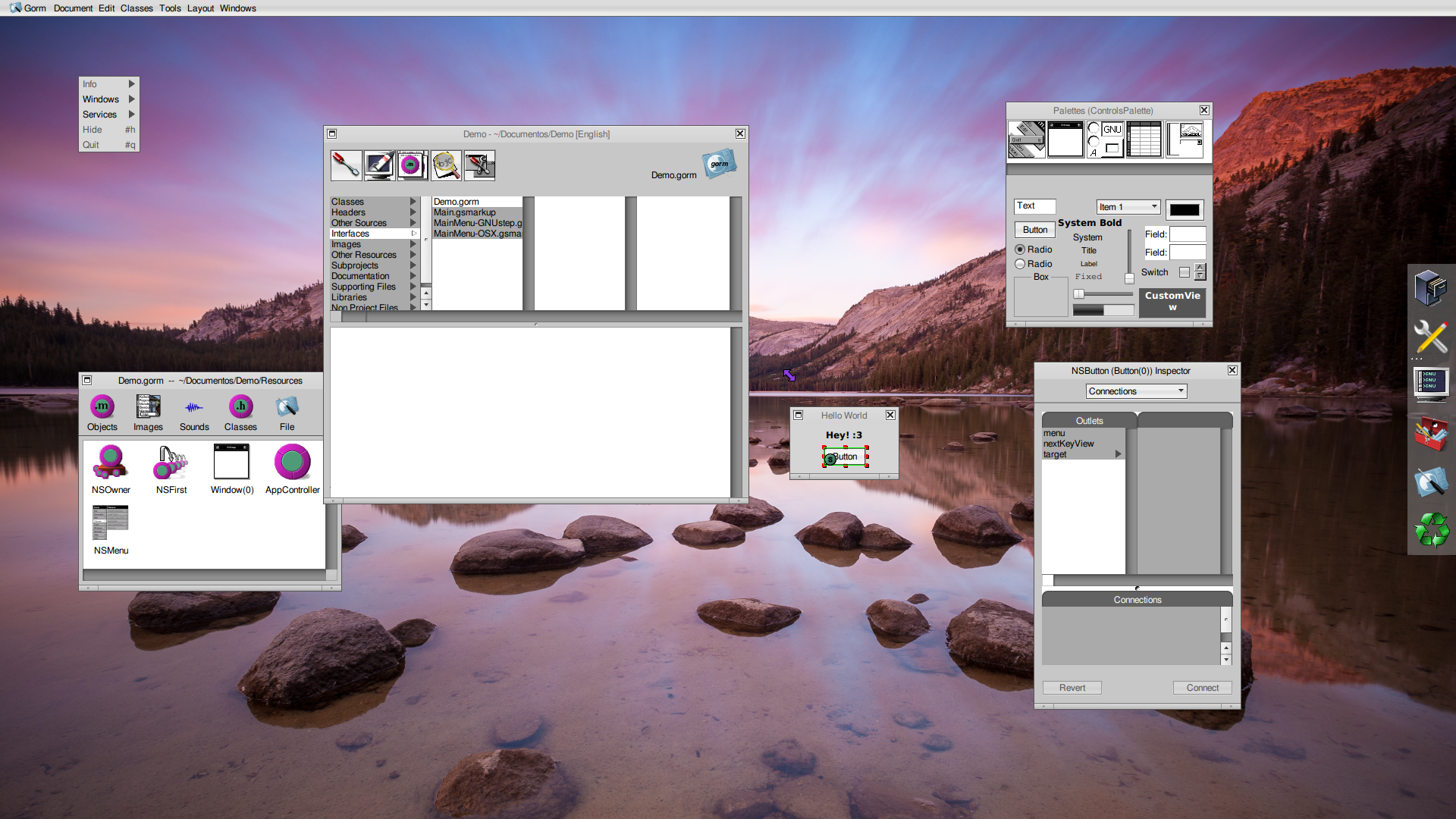
Task: Open the Tools menu in the menu bar
Action: 170,8
